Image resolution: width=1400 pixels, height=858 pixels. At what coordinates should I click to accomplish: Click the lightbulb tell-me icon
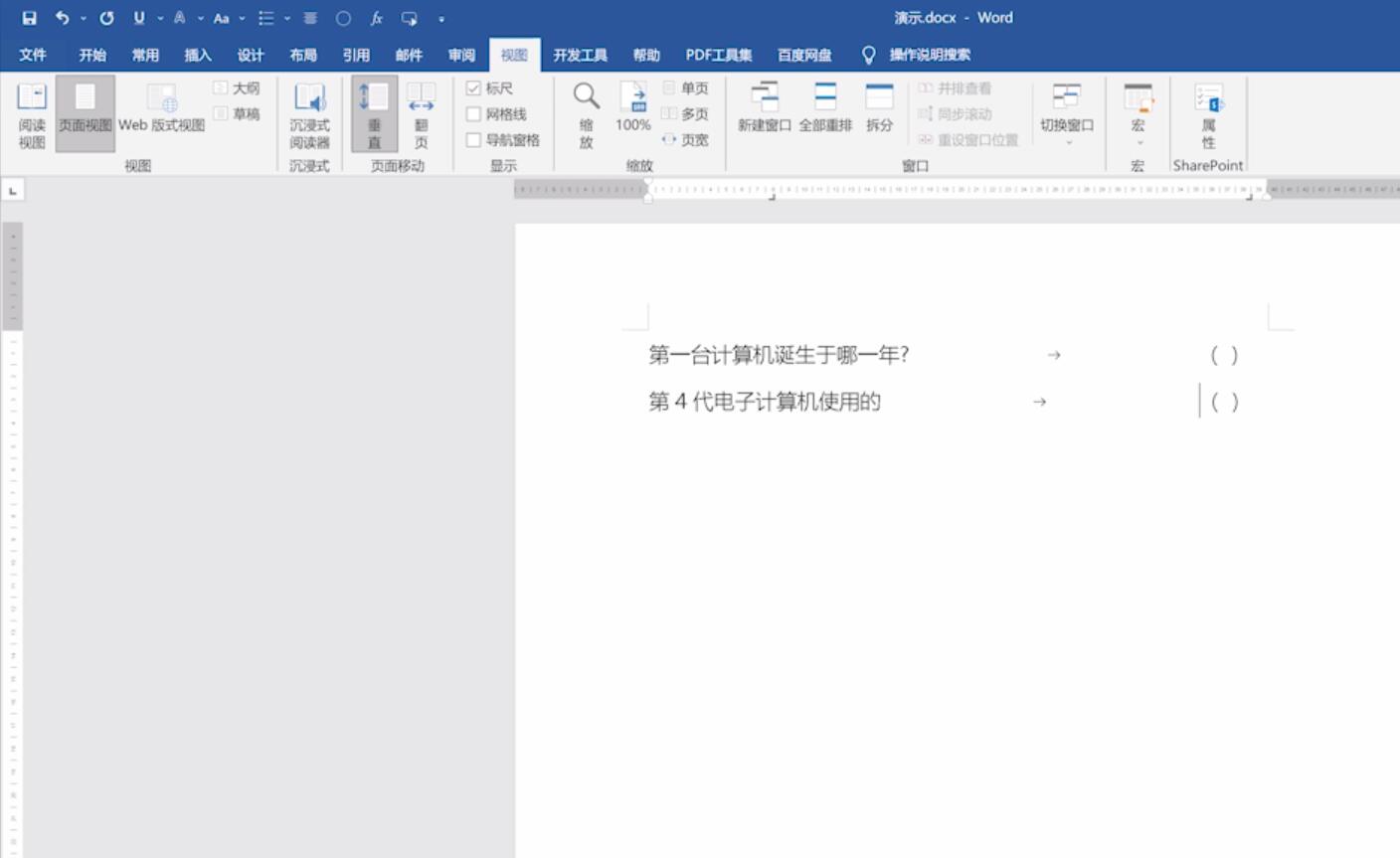click(868, 55)
